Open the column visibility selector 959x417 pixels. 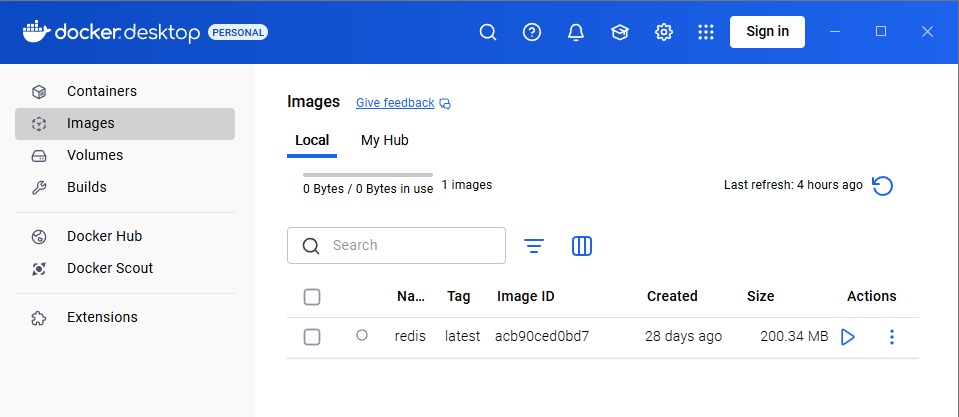(582, 246)
